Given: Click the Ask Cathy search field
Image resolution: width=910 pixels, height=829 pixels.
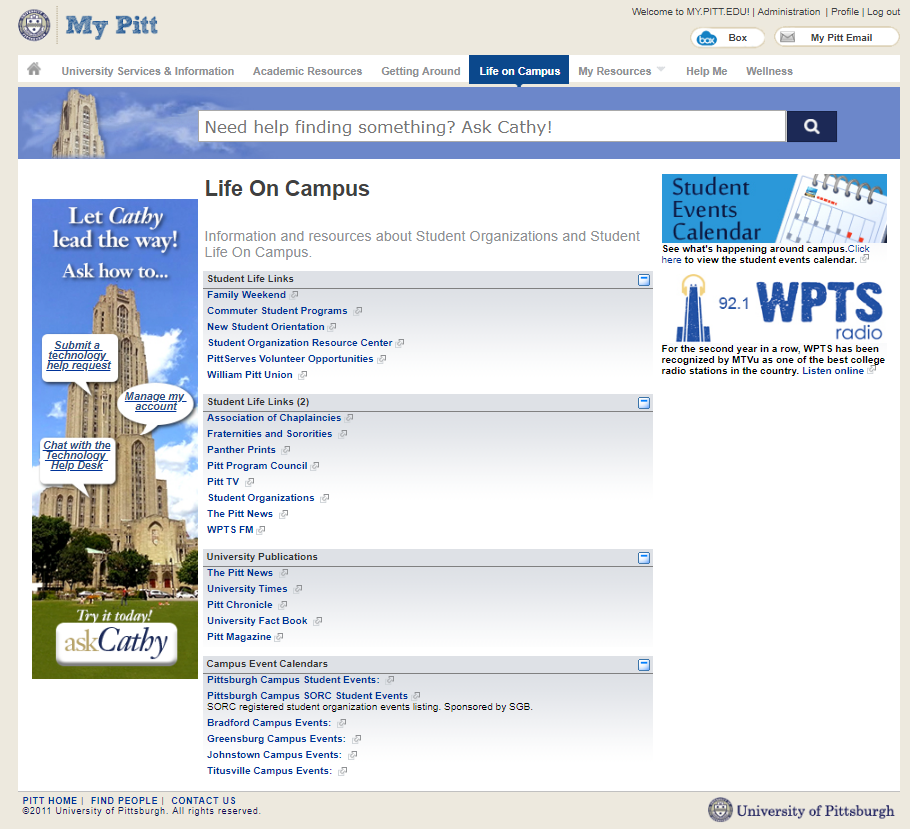Looking at the screenshot, I should 492,127.
